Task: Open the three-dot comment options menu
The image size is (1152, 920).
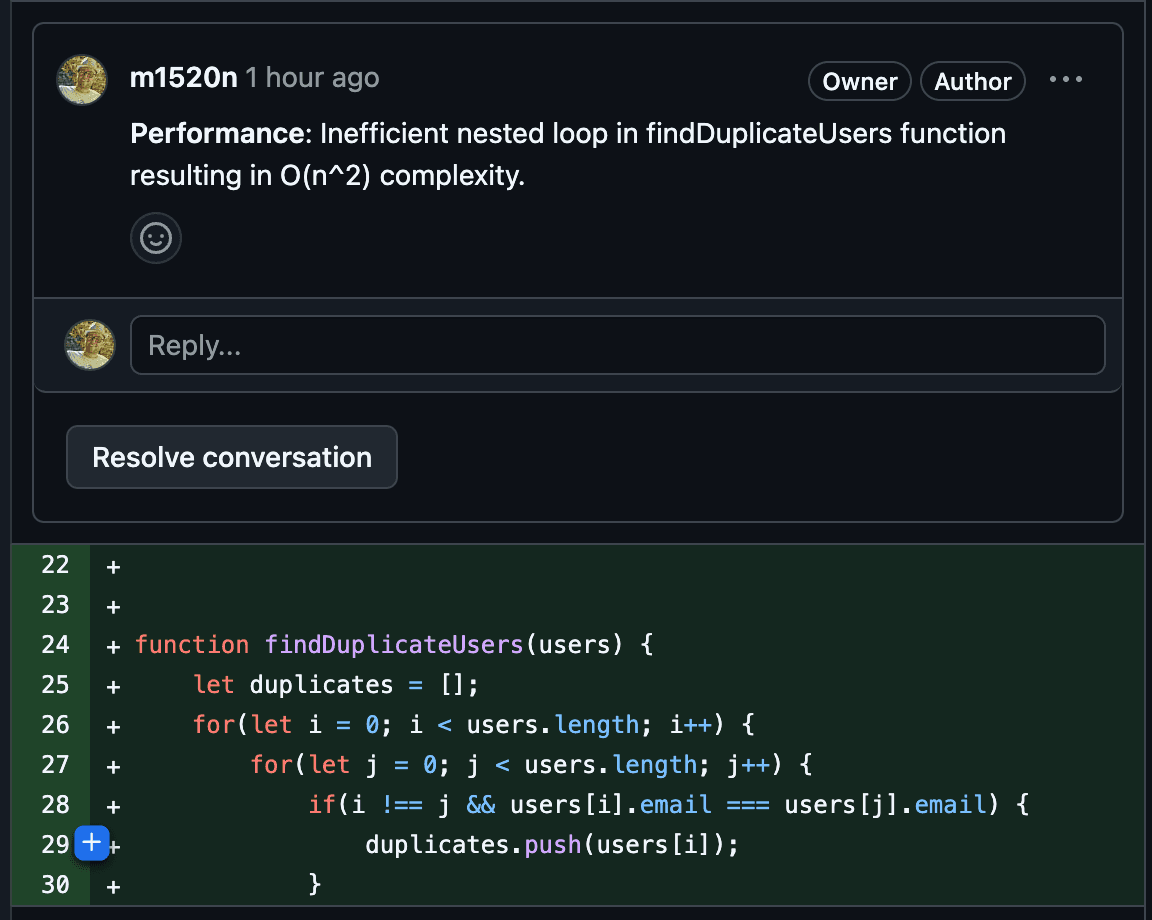Action: click(x=1066, y=80)
